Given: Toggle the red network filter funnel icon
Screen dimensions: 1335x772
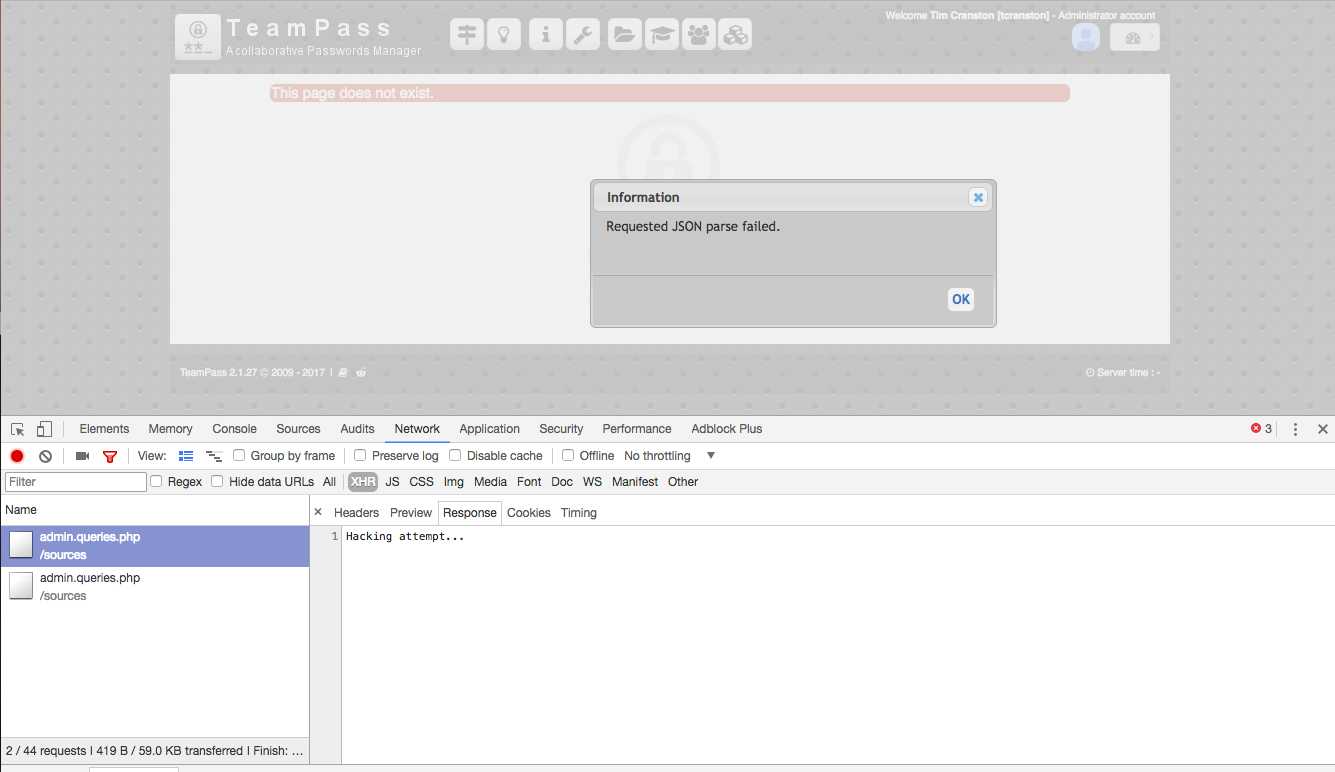Looking at the screenshot, I should tap(110, 456).
